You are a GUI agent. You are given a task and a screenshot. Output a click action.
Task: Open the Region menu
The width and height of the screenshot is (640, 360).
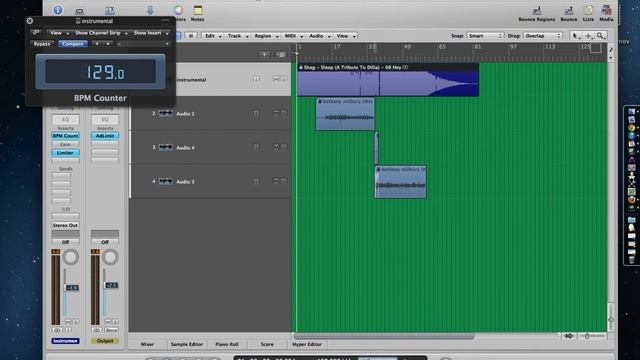pyautogui.click(x=266, y=36)
